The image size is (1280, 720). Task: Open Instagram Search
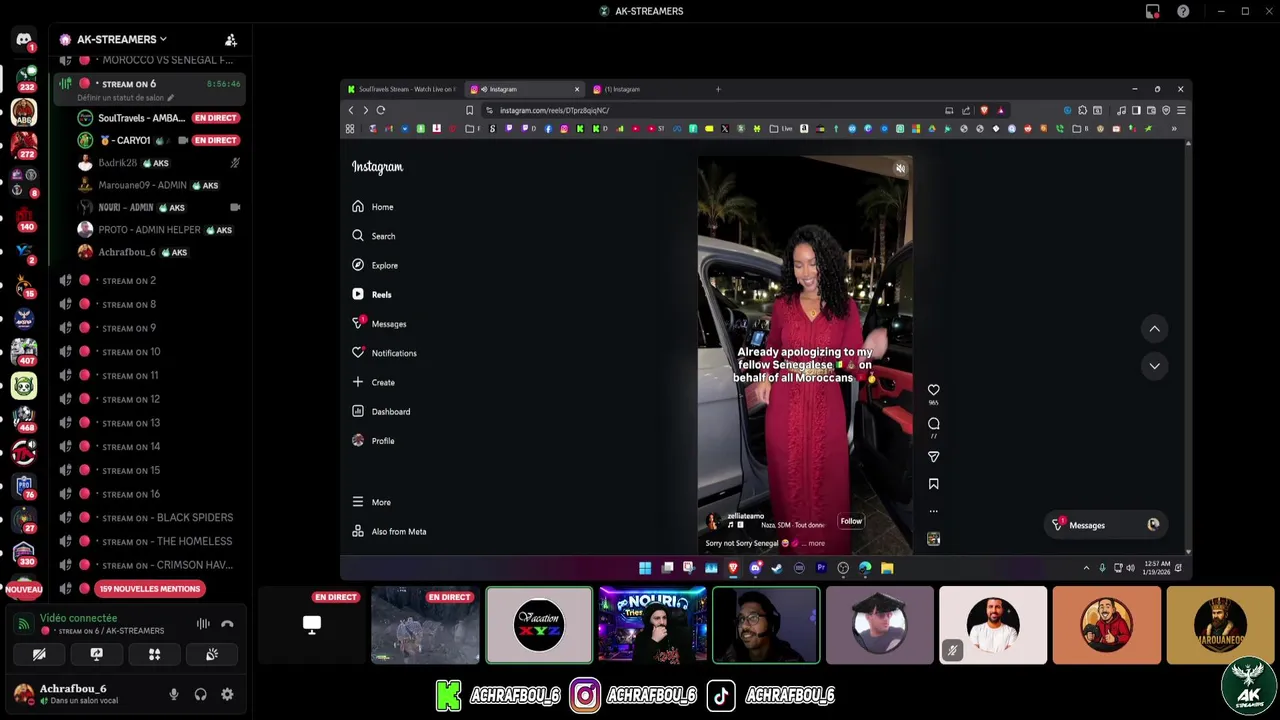[373, 236]
